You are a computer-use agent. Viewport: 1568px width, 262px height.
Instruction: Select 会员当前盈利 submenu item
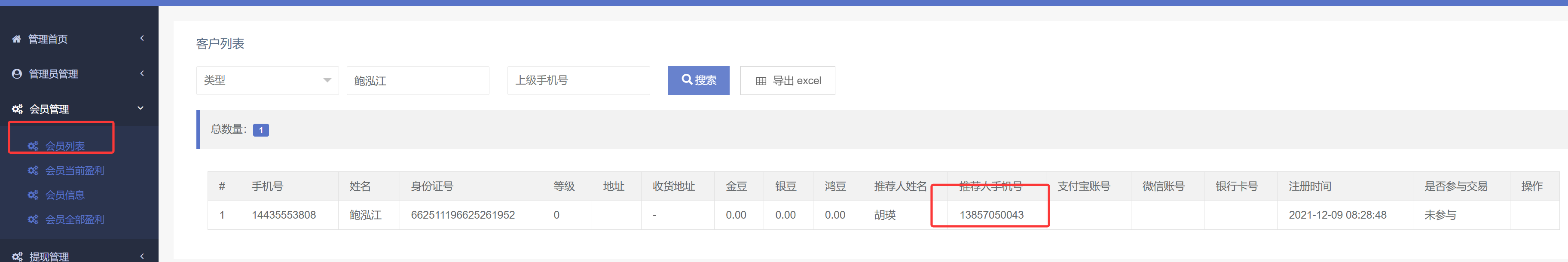[74, 170]
